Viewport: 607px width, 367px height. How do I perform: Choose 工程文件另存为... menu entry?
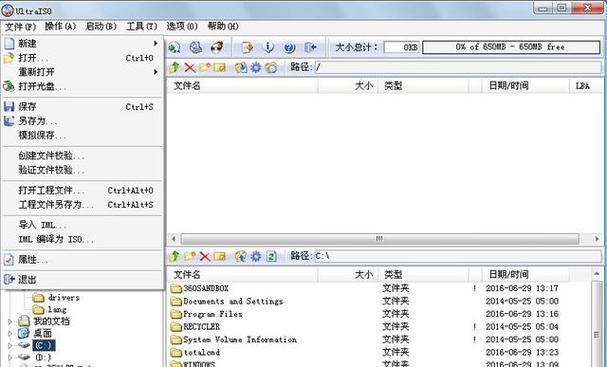(82, 204)
